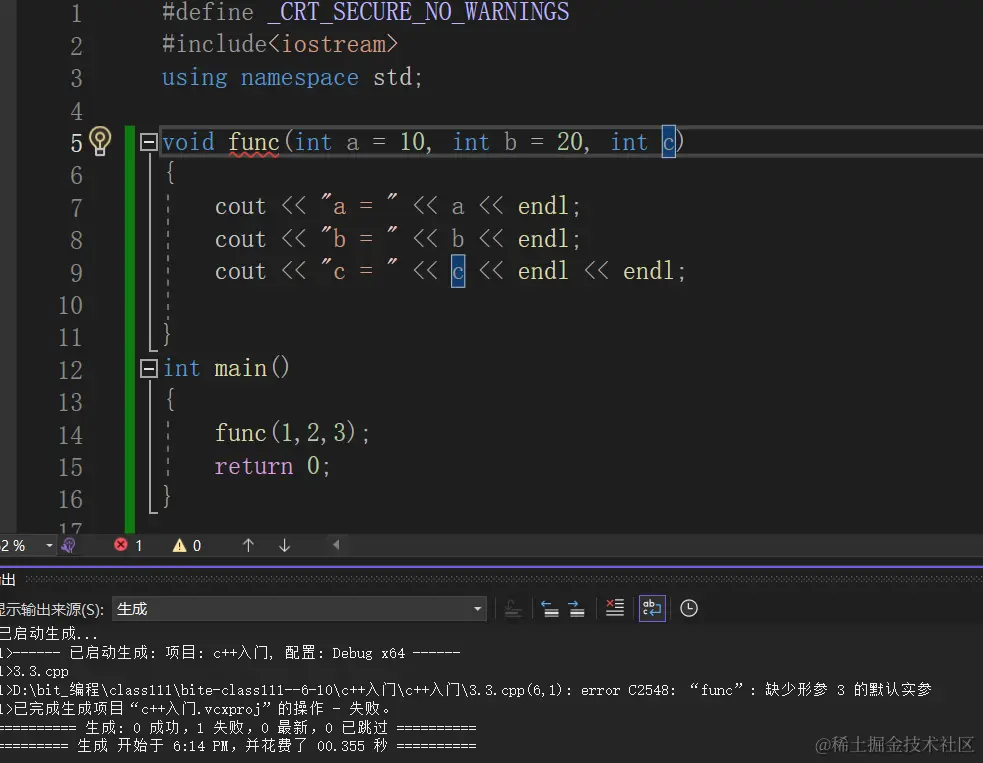The width and height of the screenshot is (983, 763).
Task: Toggle timestamp clock icon in output
Action: [x=688, y=608]
